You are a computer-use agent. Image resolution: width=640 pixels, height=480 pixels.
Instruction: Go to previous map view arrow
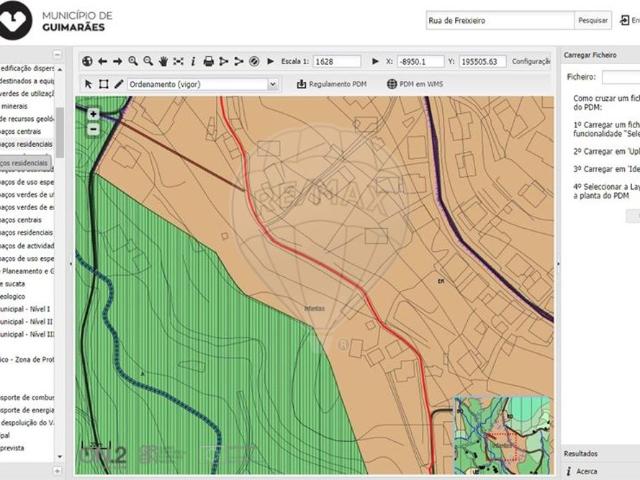click(x=102, y=61)
